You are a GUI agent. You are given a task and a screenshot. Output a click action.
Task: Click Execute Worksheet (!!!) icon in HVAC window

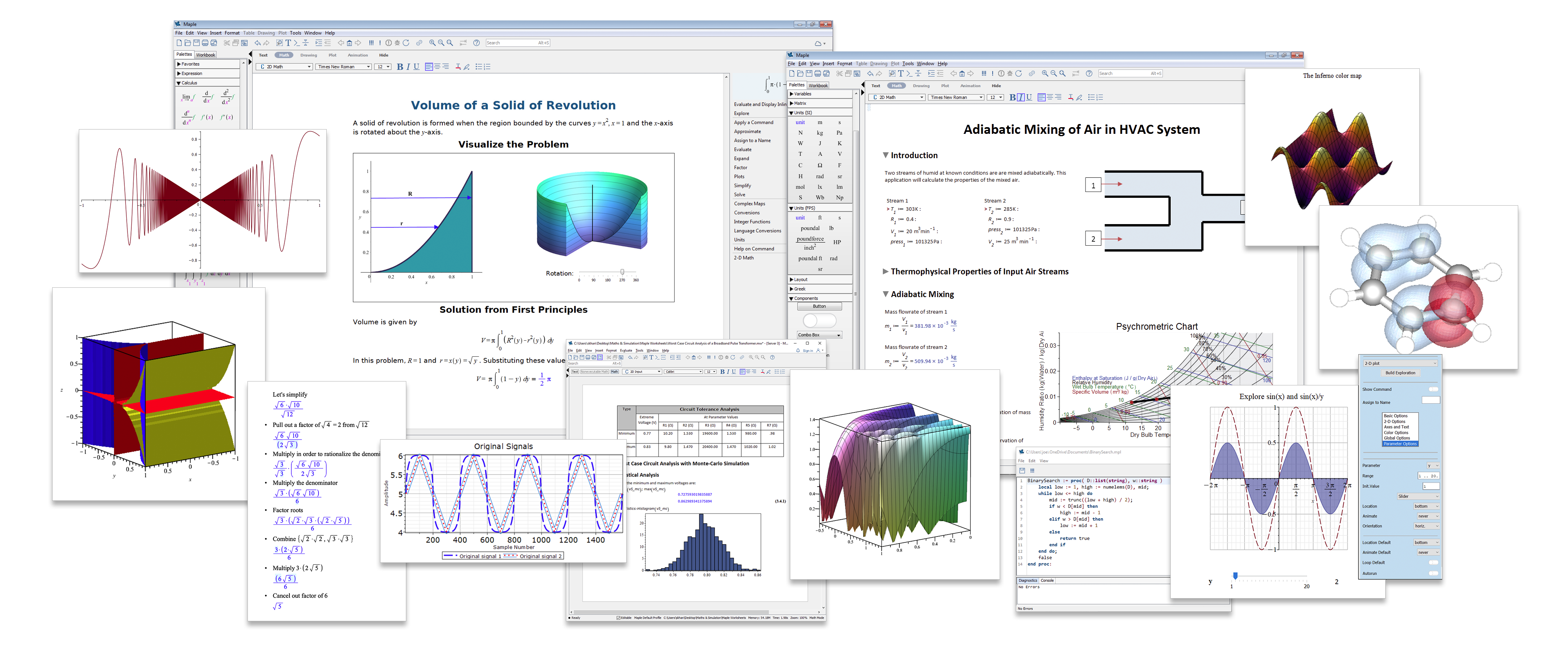click(x=984, y=74)
